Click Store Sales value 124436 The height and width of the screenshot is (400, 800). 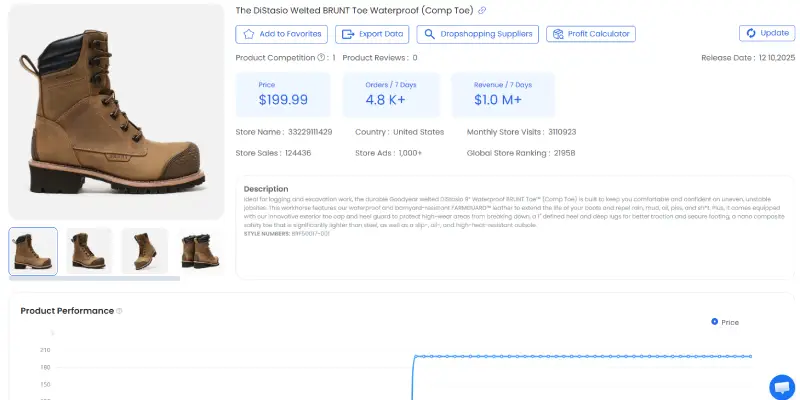click(x=298, y=153)
